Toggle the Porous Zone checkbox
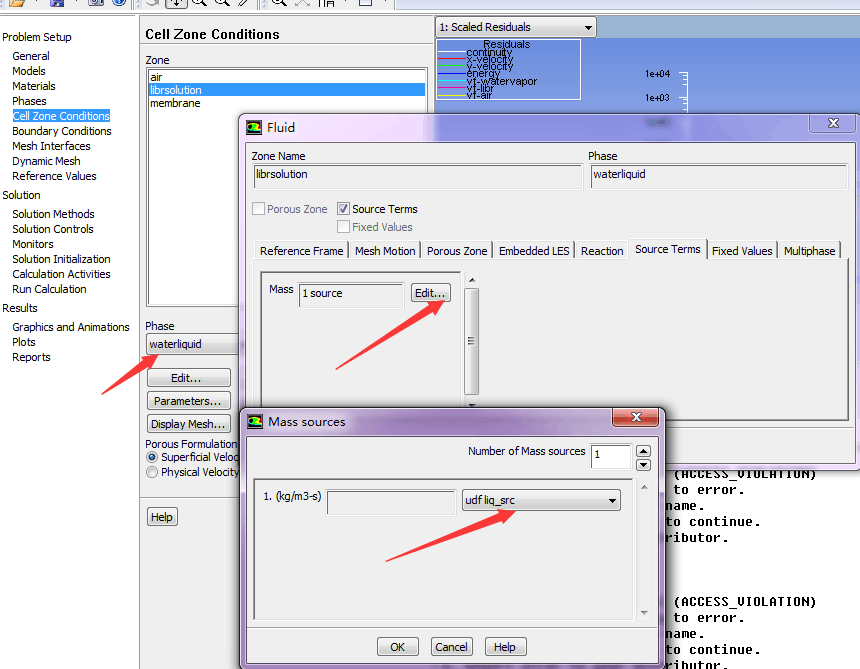Image resolution: width=860 pixels, height=669 pixels. [258, 209]
